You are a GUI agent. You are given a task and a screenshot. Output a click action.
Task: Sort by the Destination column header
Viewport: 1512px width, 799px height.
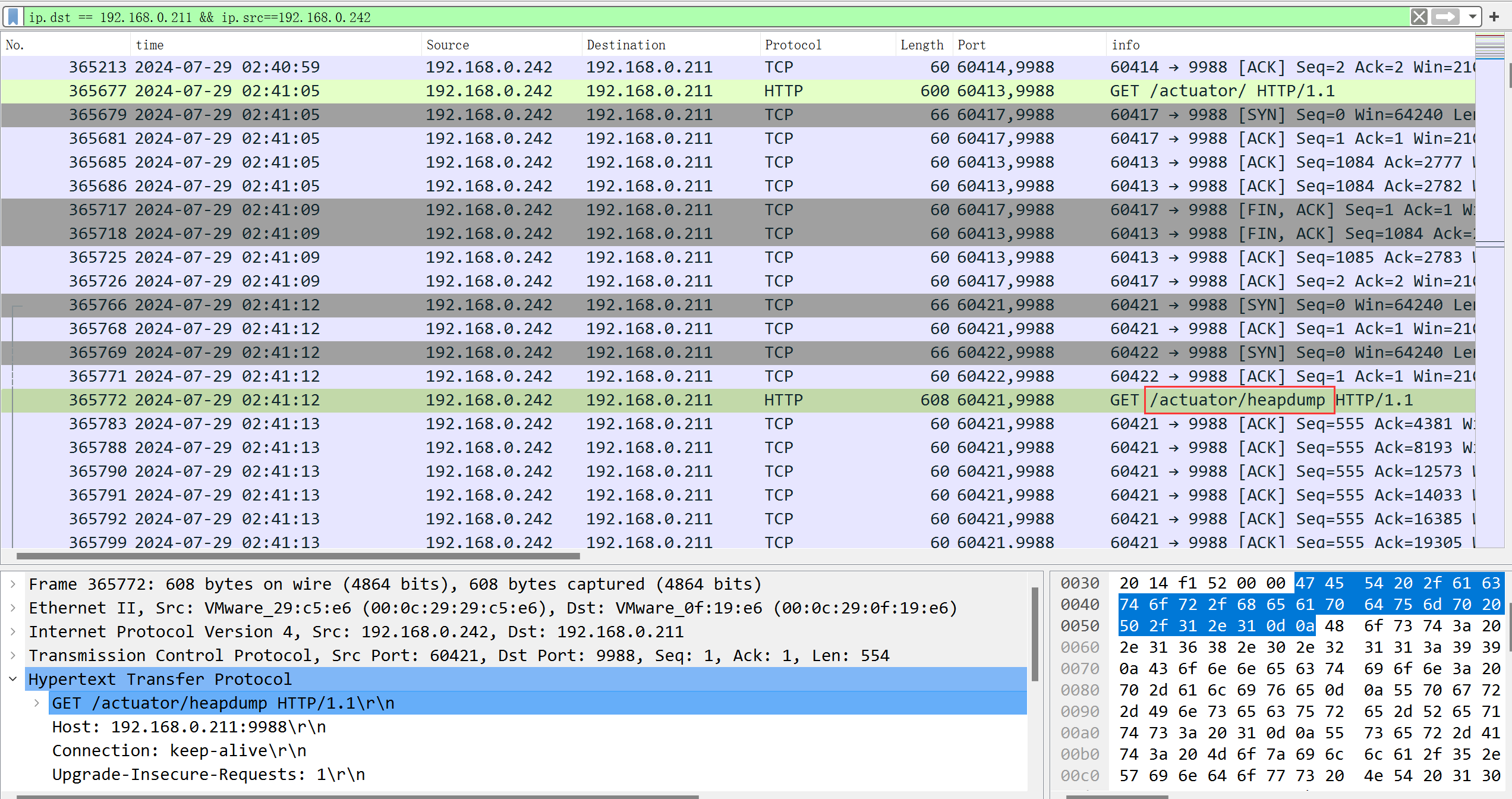coord(670,45)
